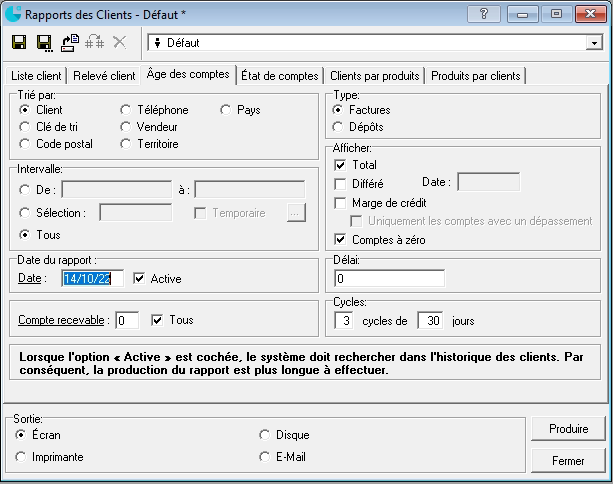Click the application logo in title bar
613x484 pixels.
(12, 14)
